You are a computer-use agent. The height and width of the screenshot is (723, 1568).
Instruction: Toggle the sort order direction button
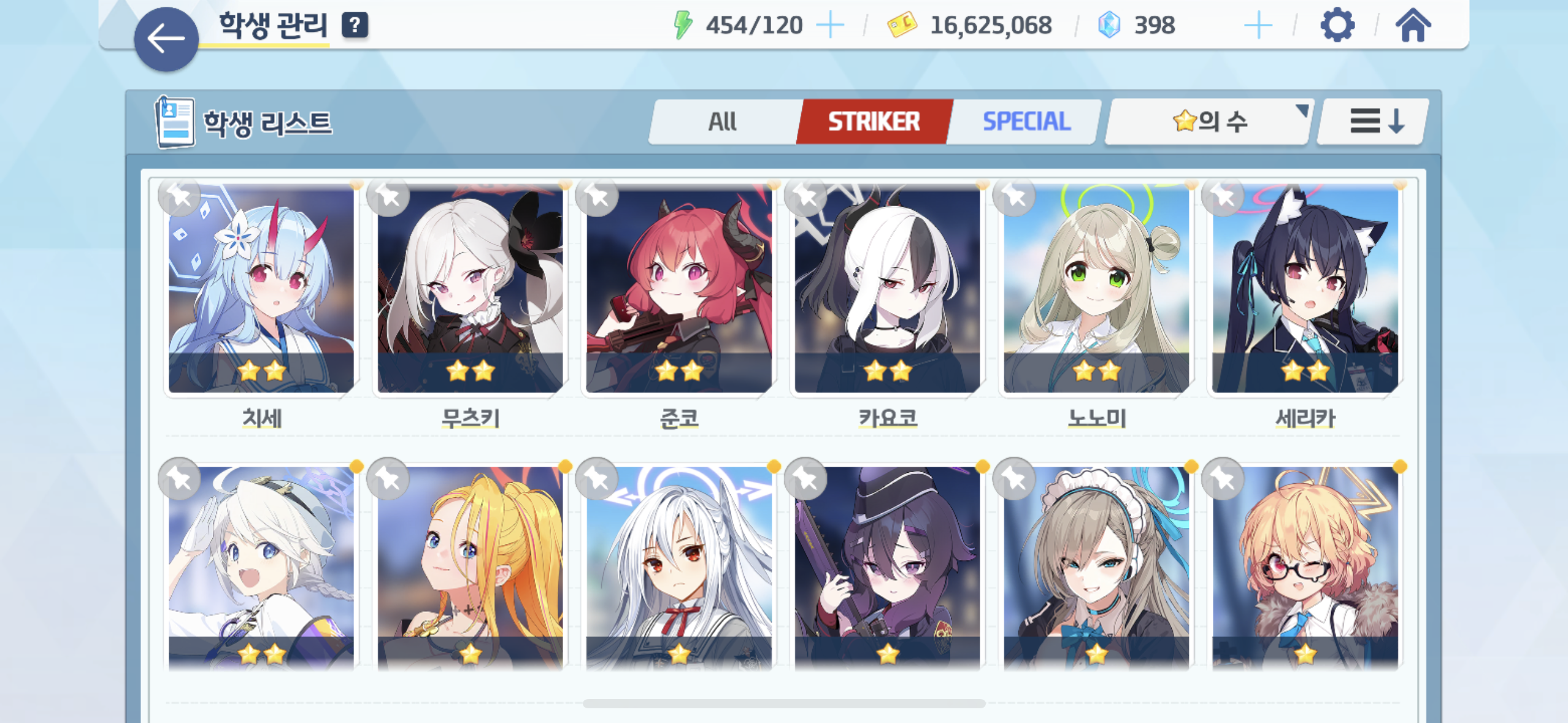[1374, 121]
